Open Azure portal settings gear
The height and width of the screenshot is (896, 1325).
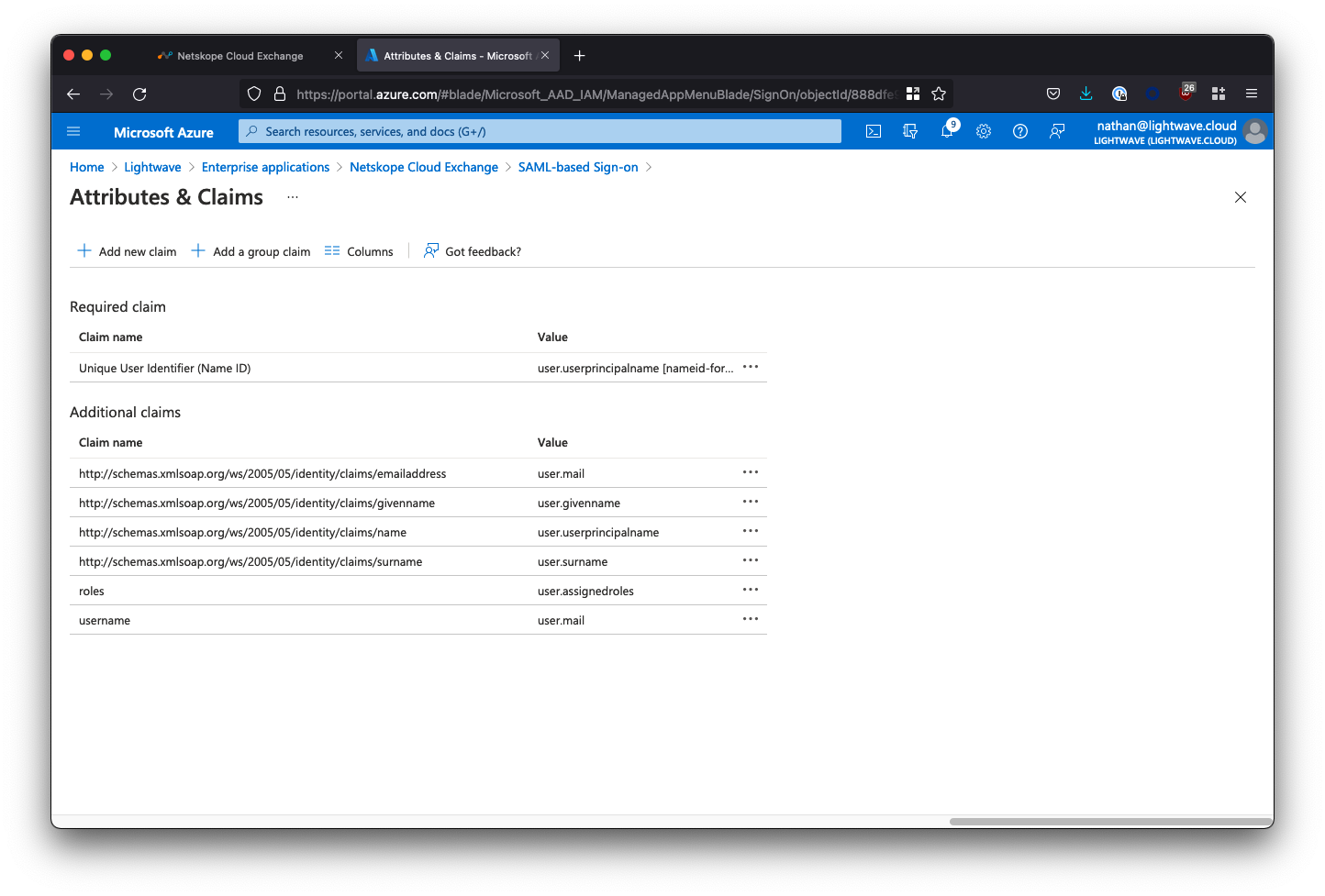point(984,132)
